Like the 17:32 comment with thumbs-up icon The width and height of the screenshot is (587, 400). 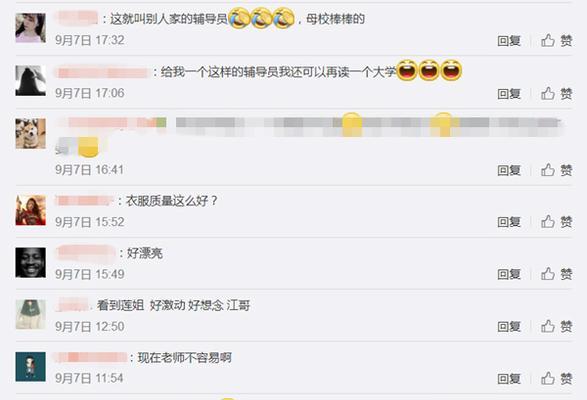557,40
